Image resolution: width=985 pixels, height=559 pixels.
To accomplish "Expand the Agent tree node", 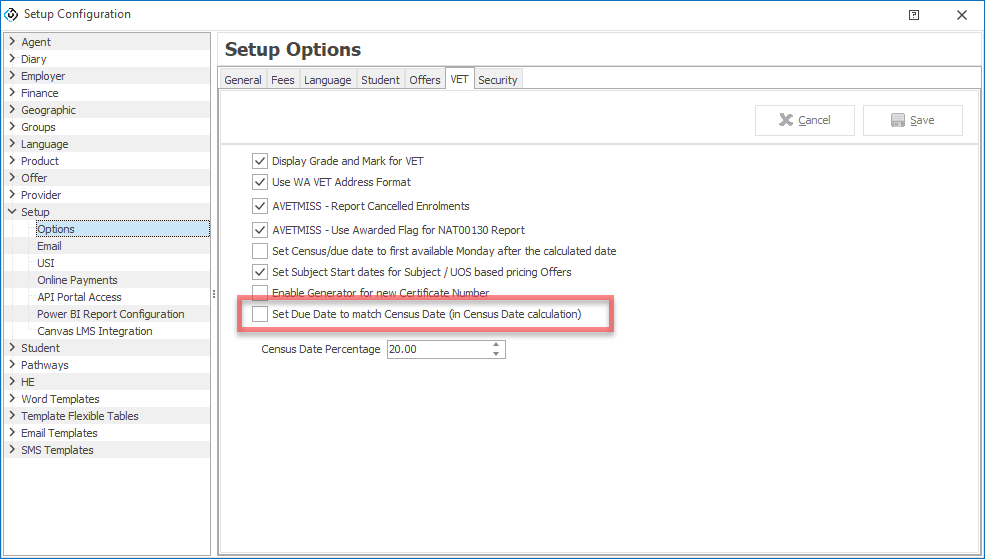I will click(12, 42).
